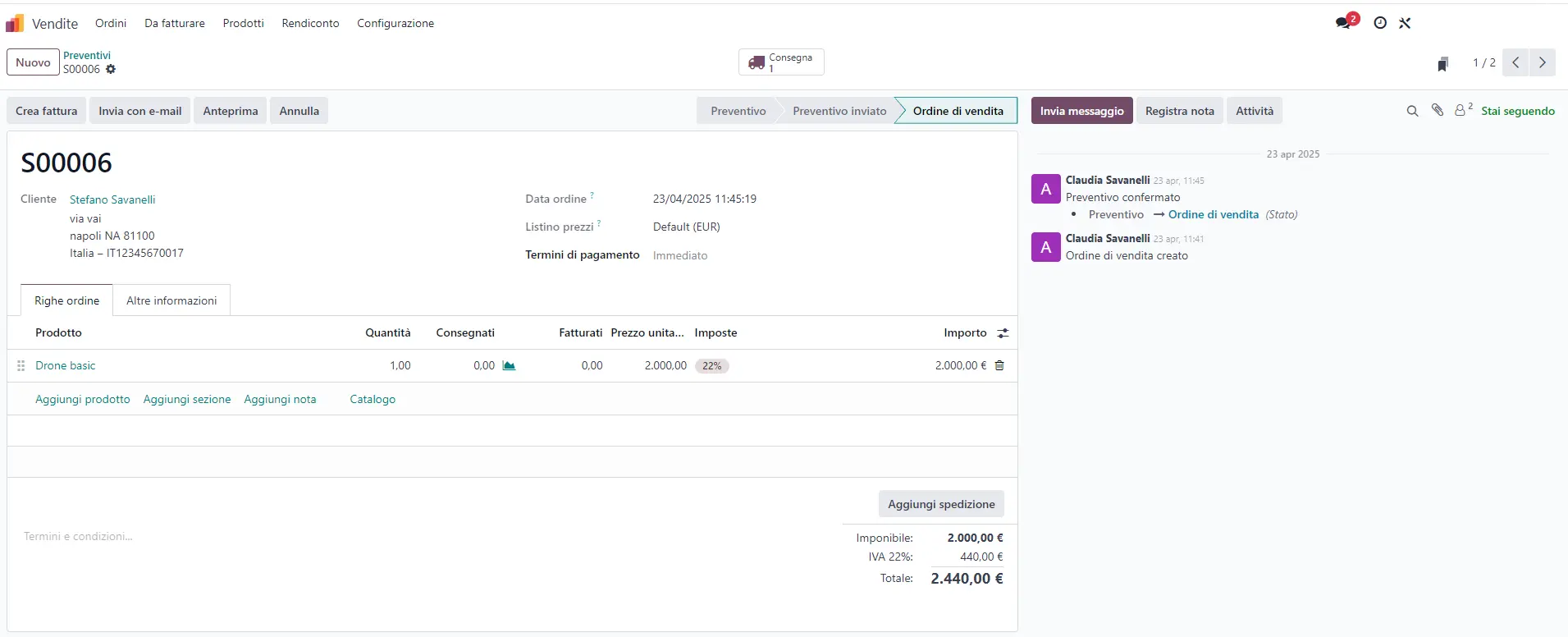Toggle the Stai seguendo follow status

(1517, 111)
